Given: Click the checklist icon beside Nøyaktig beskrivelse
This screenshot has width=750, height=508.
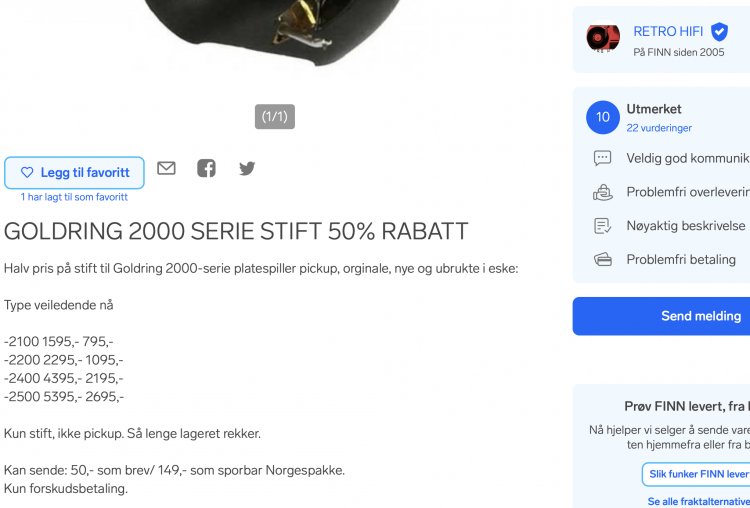Looking at the screenshot, I should pos(603,226).
